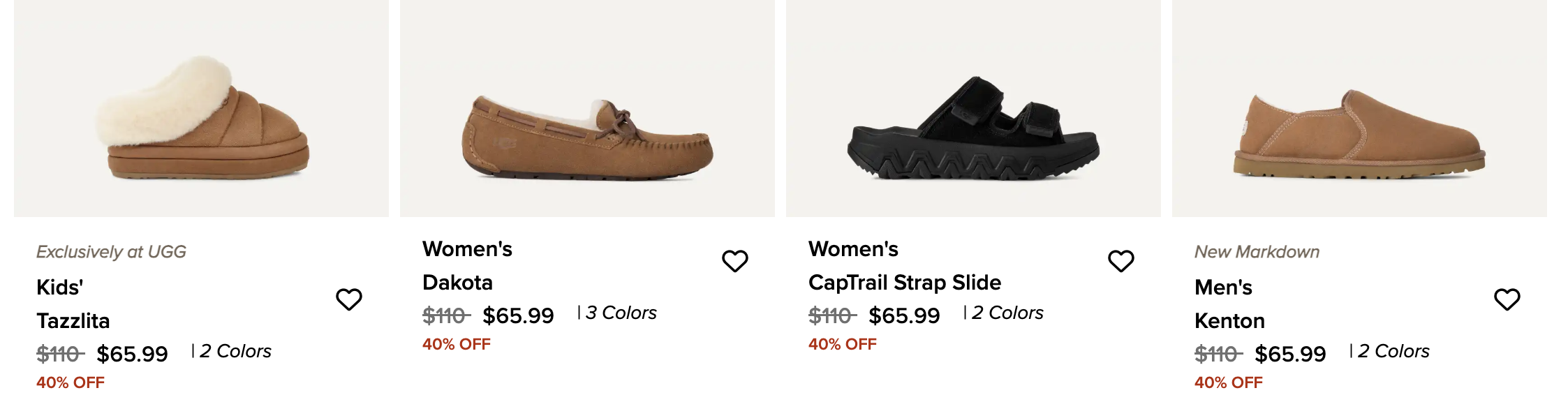View 2 Colors for CapTrail Strap Slide
Viewport: 1568px width, 402px height.
(1007, 313)
